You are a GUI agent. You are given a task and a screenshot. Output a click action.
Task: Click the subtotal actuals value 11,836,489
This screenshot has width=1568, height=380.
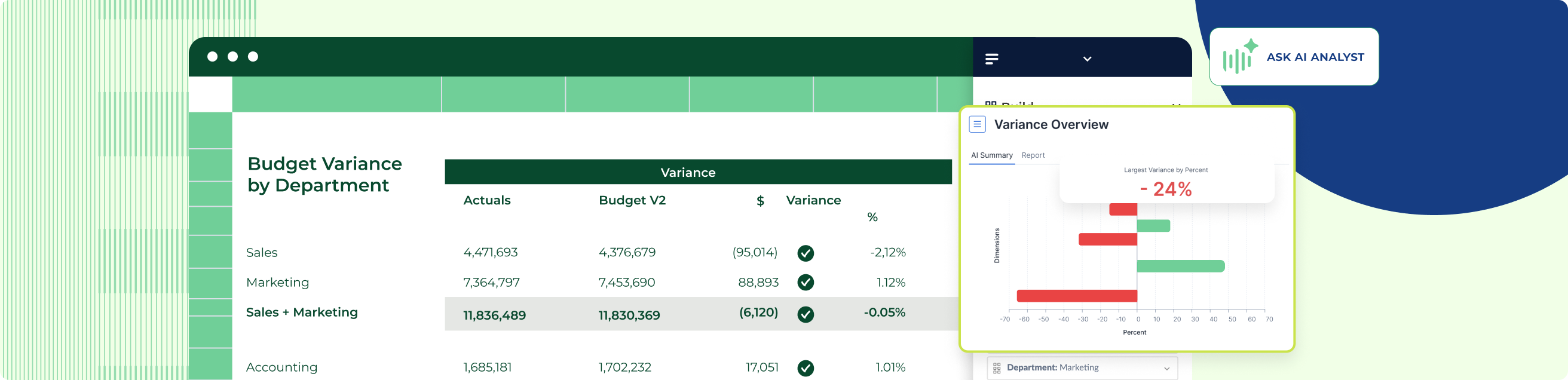click(x=495, y=315)
